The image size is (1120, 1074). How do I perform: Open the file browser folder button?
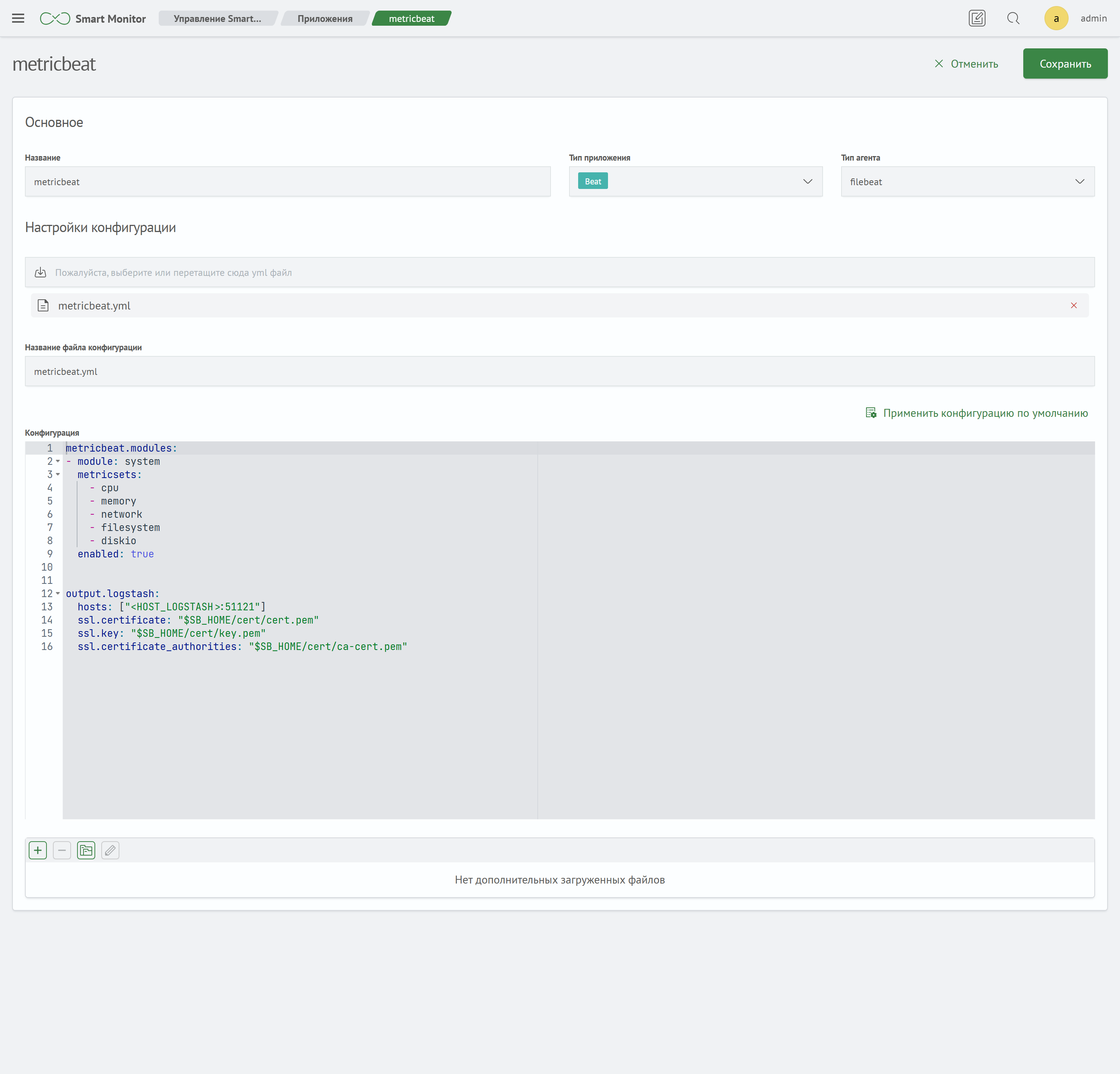tap(86, 850)
